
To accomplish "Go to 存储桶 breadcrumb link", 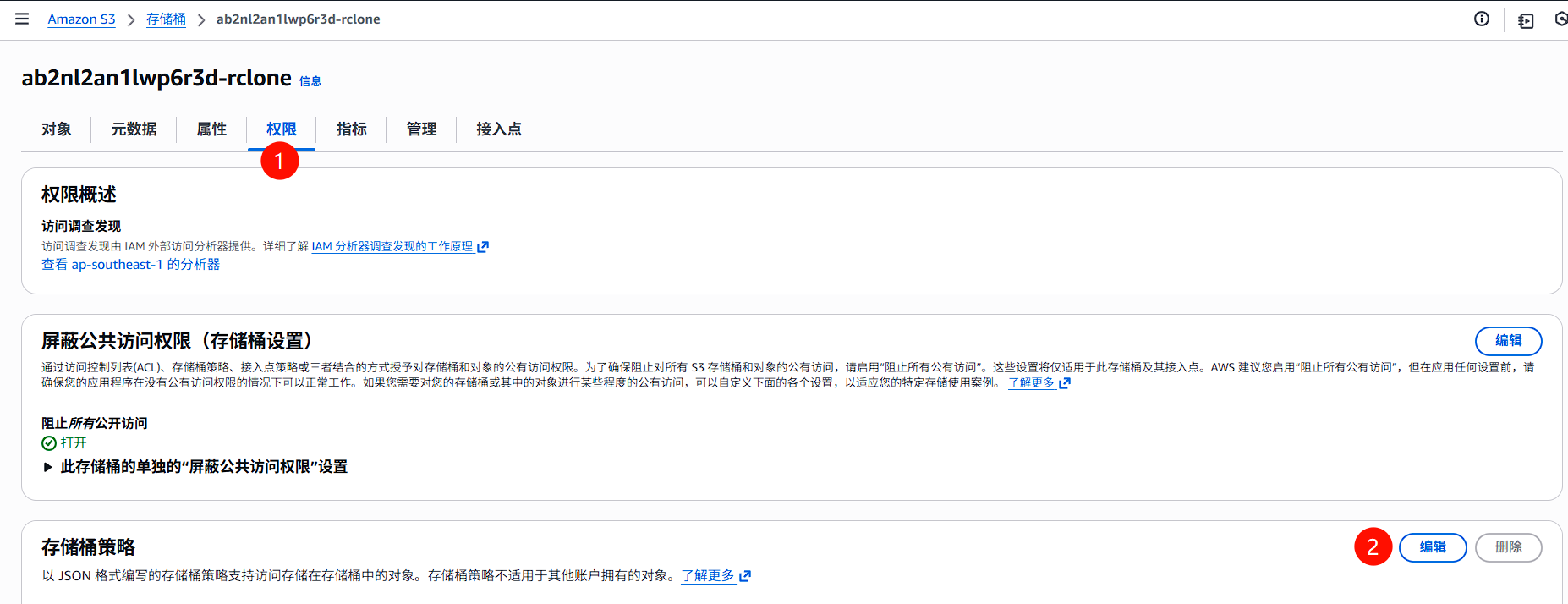I will [x=166, y=19].
